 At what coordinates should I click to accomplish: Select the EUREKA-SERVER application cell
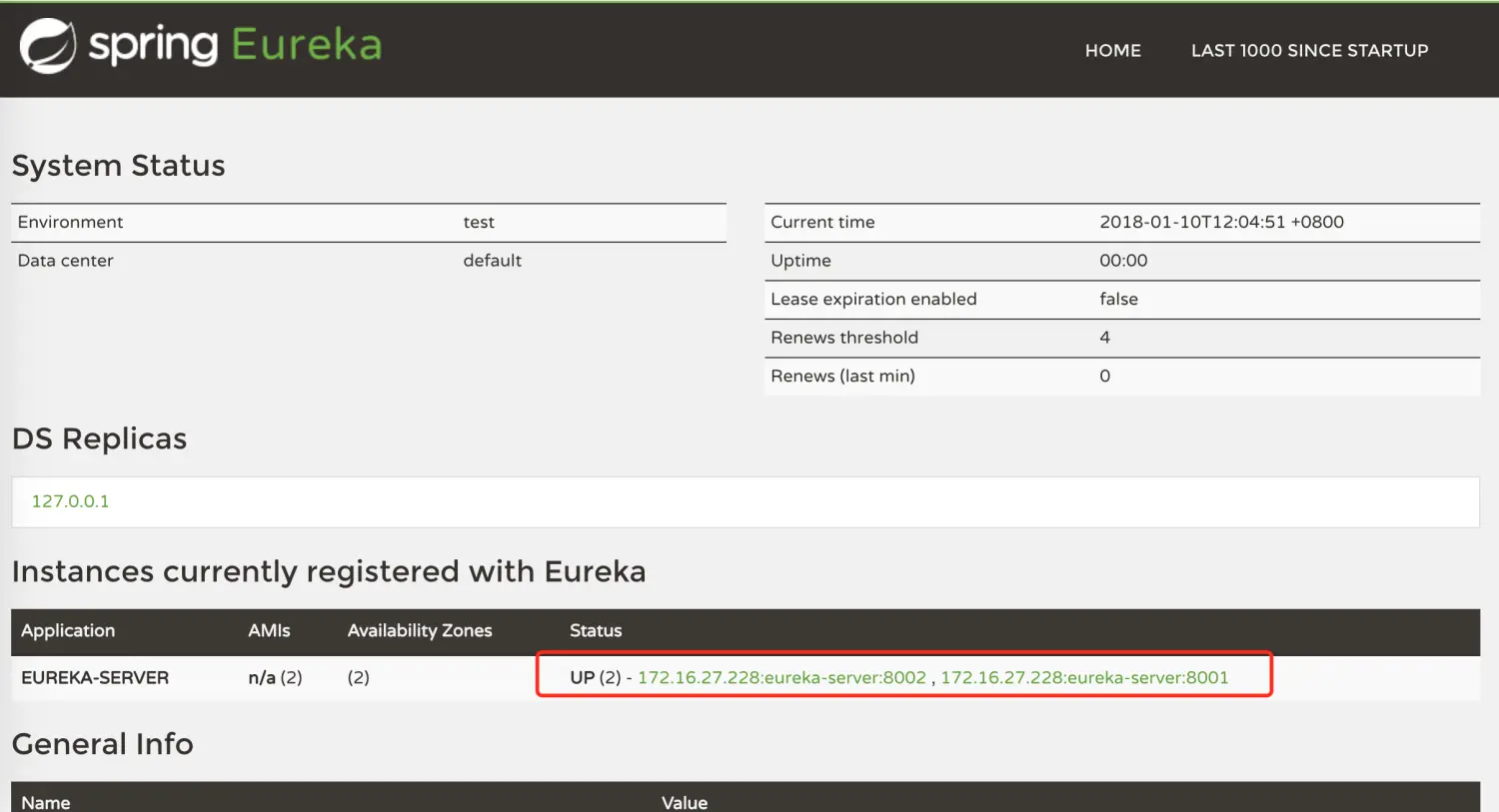coord(95,677)
